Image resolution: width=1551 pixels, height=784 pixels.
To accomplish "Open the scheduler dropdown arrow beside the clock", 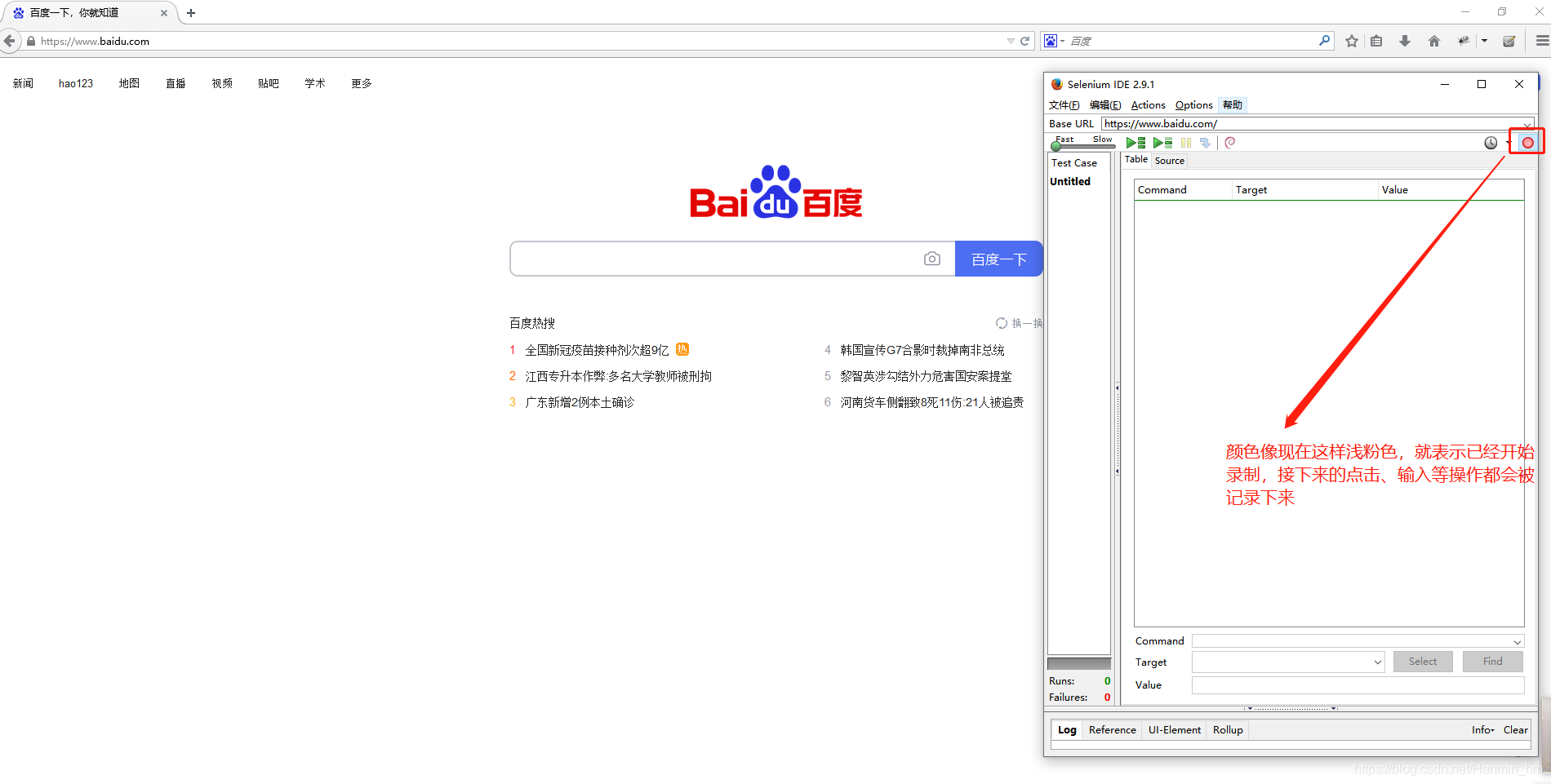I will click(x=1508, y=143).
